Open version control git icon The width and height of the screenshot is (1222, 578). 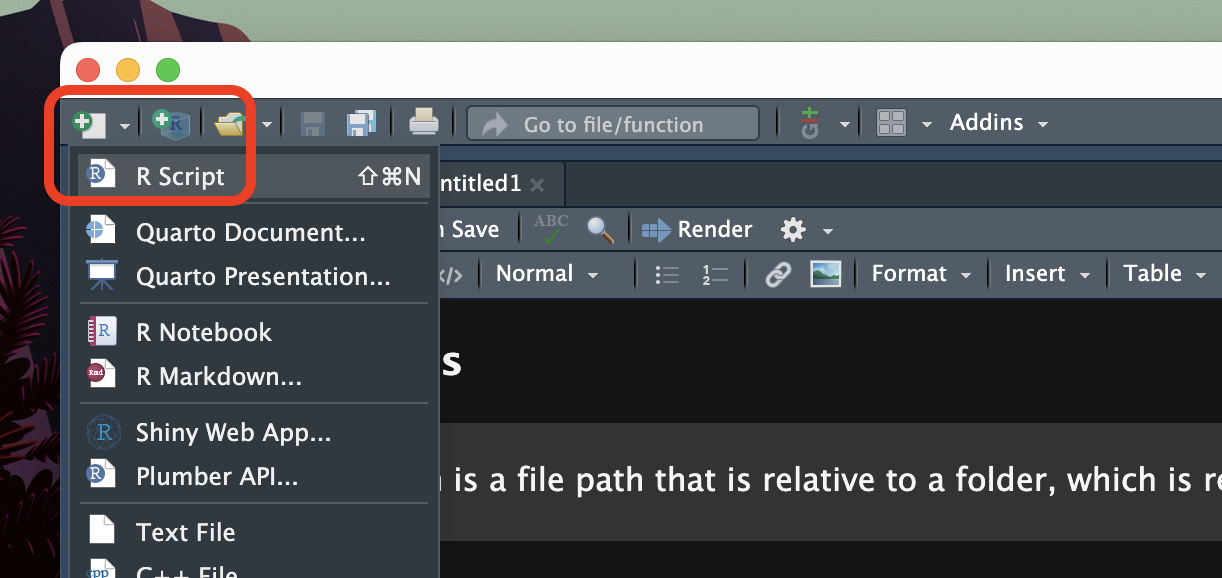click(x=810, y=124)
